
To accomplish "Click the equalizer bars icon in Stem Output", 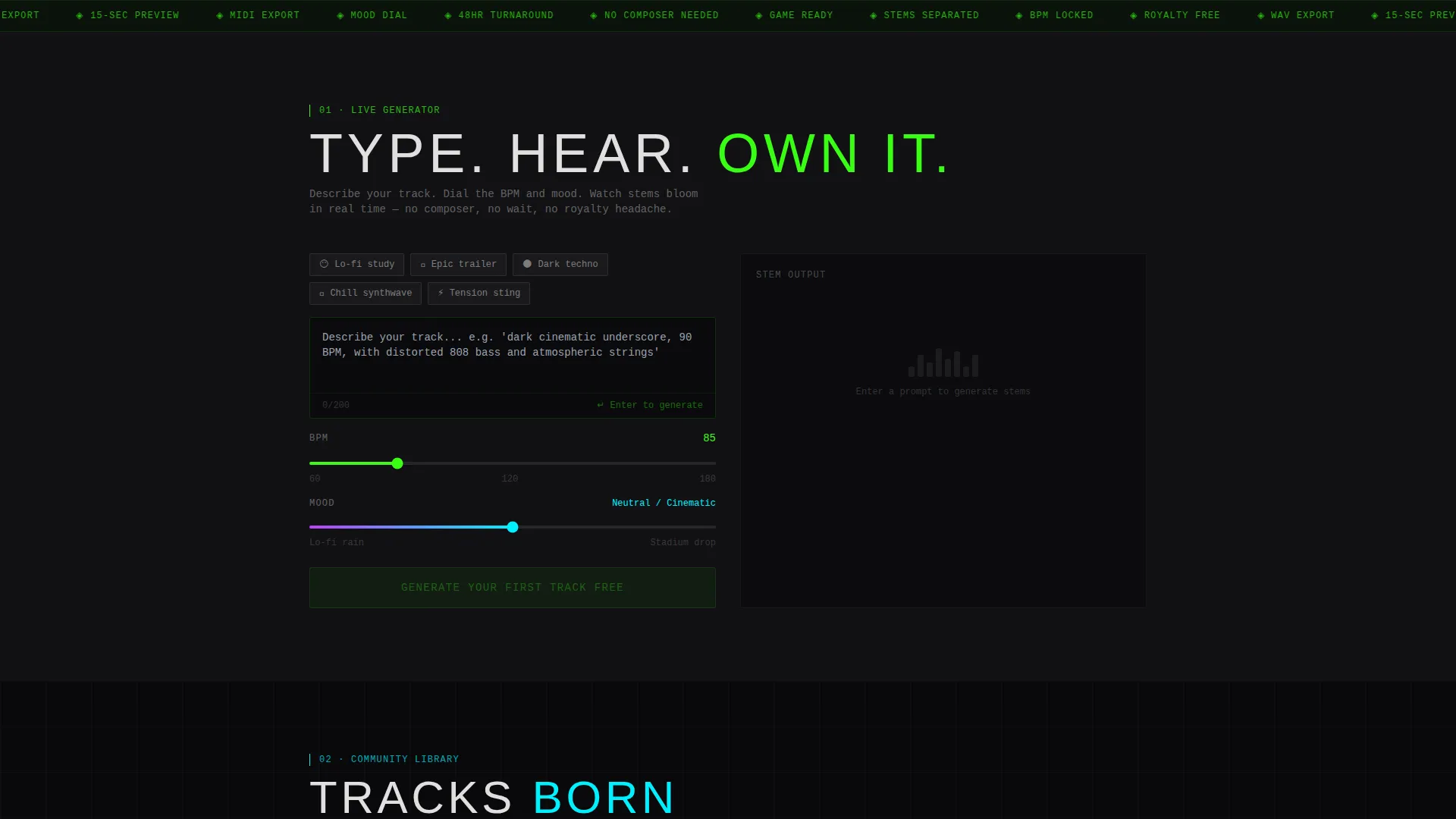I will pos(943,362).
